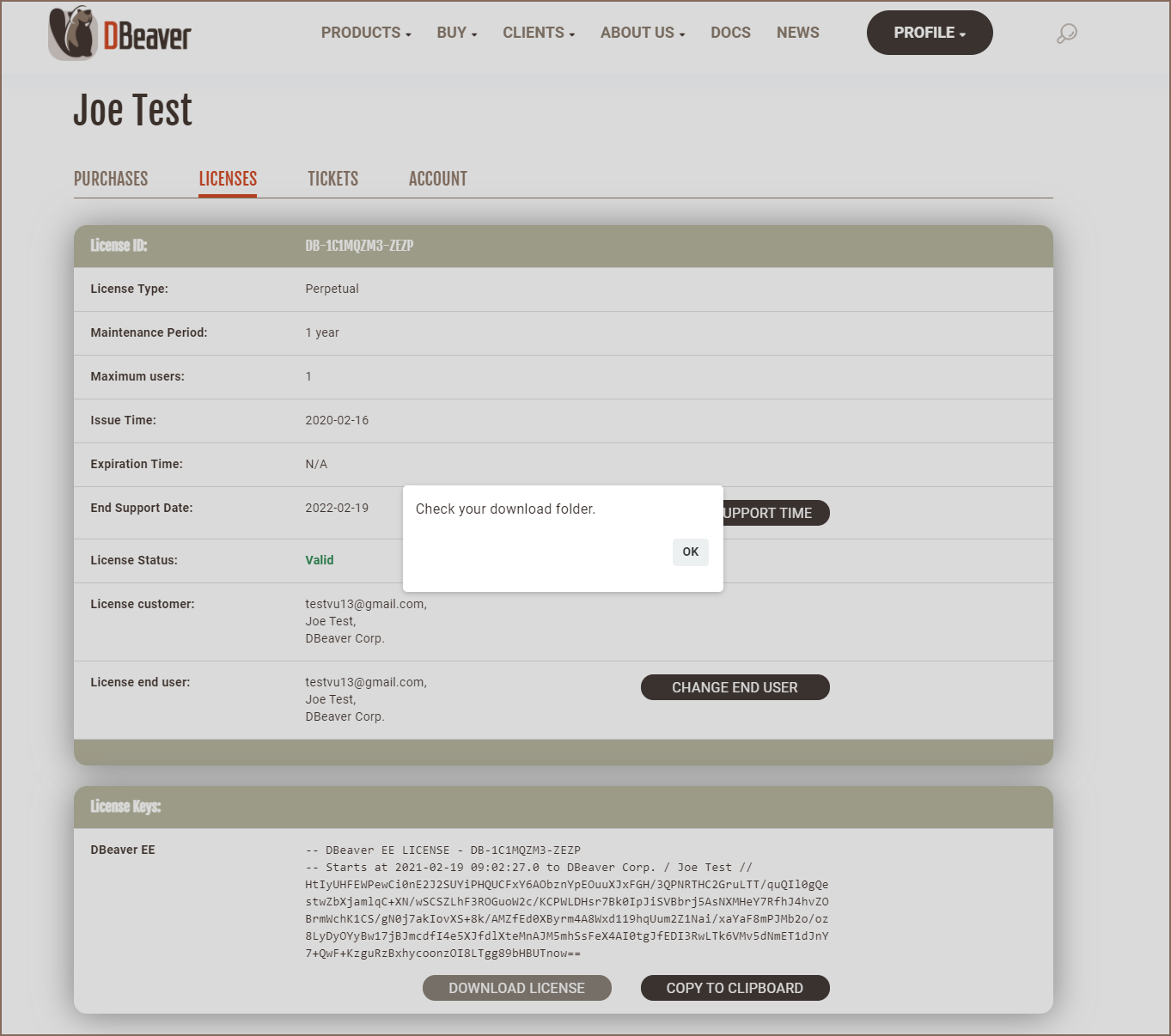The height and width of the screenshot is (1036, 1171).
Task: Click the partially hidden Support Time button
Action: point(775,513)
